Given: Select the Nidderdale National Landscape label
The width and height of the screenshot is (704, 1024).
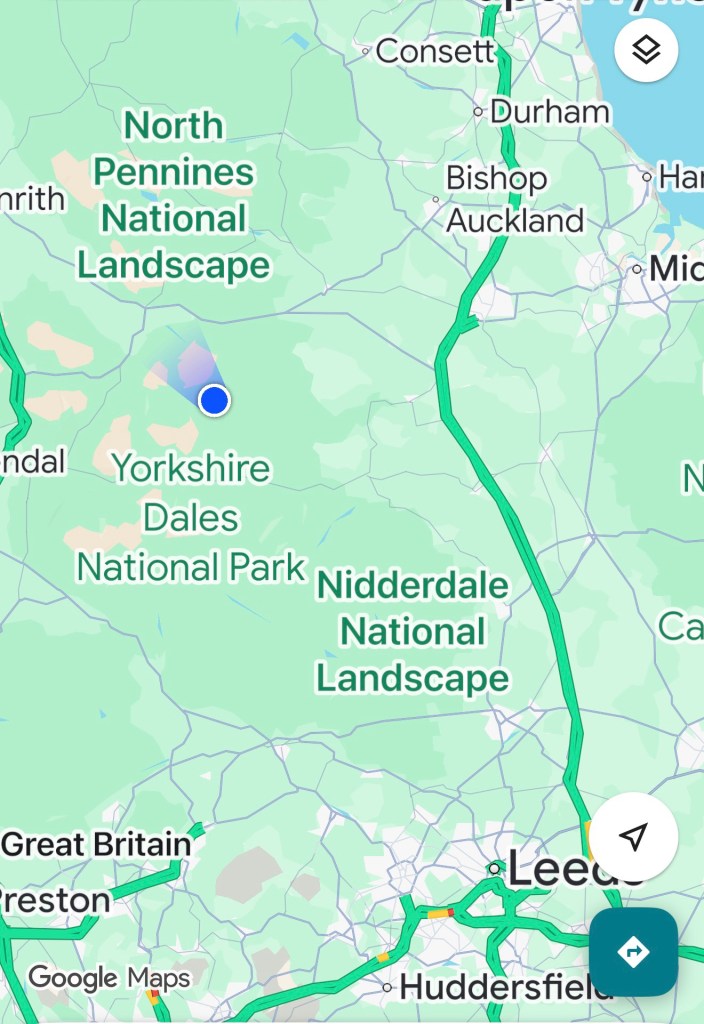Looking at the screenshot, I should pyautogui.click(x=413, y=631).
